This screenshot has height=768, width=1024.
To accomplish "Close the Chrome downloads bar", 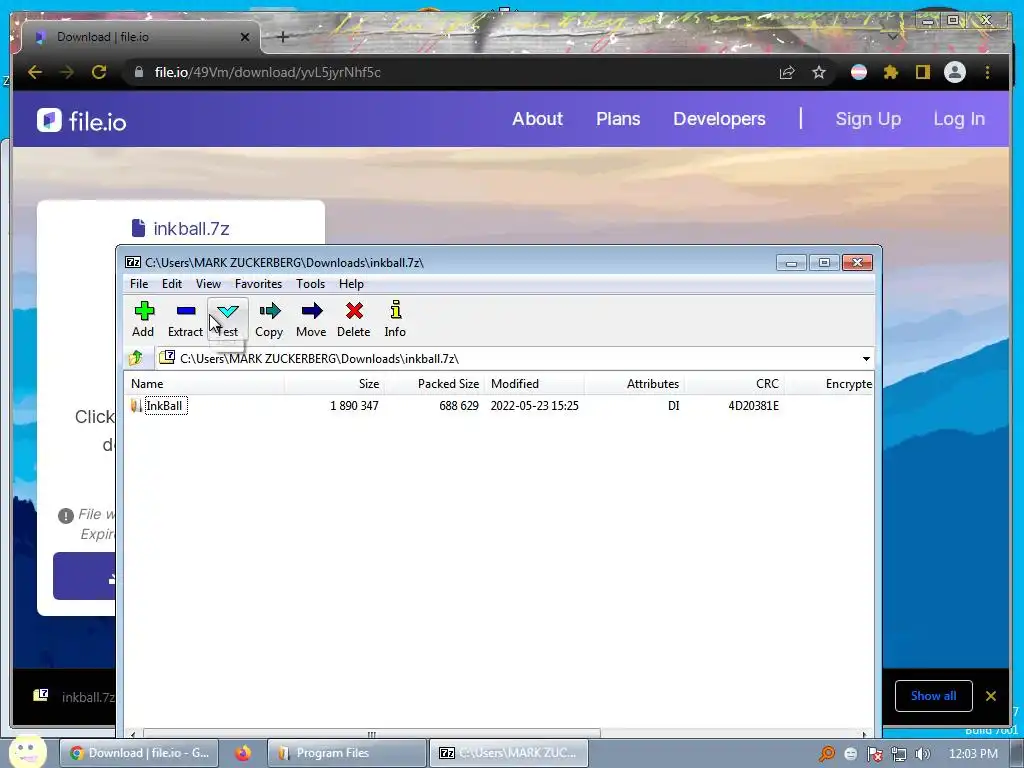I will point(991,696).
